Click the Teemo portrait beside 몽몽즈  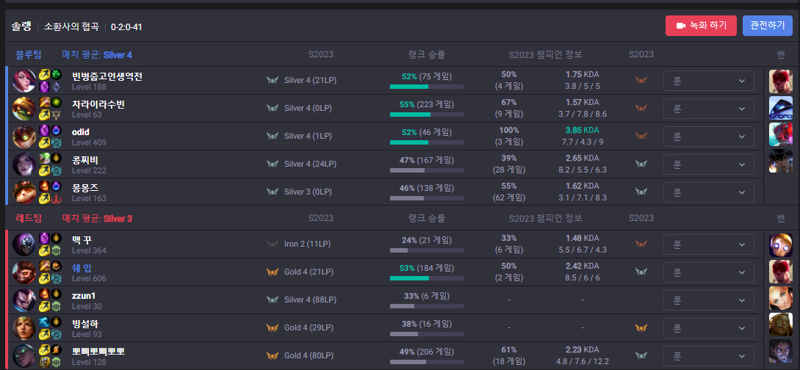(x=24, y=192)
